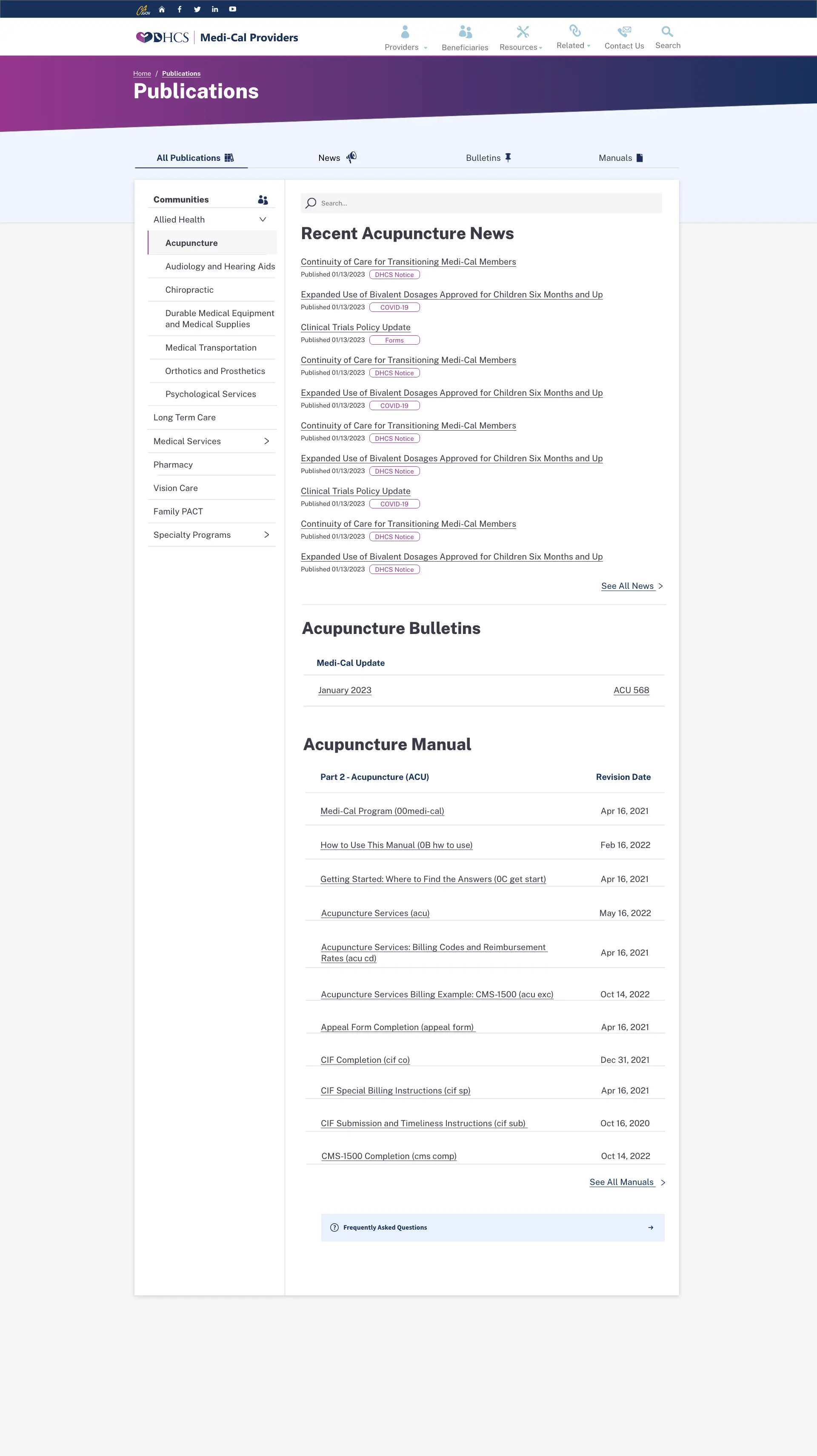This screenshot has height=1456, width=817.
Task: Open the Providers dropdown menu
Action: coord(405,37)
